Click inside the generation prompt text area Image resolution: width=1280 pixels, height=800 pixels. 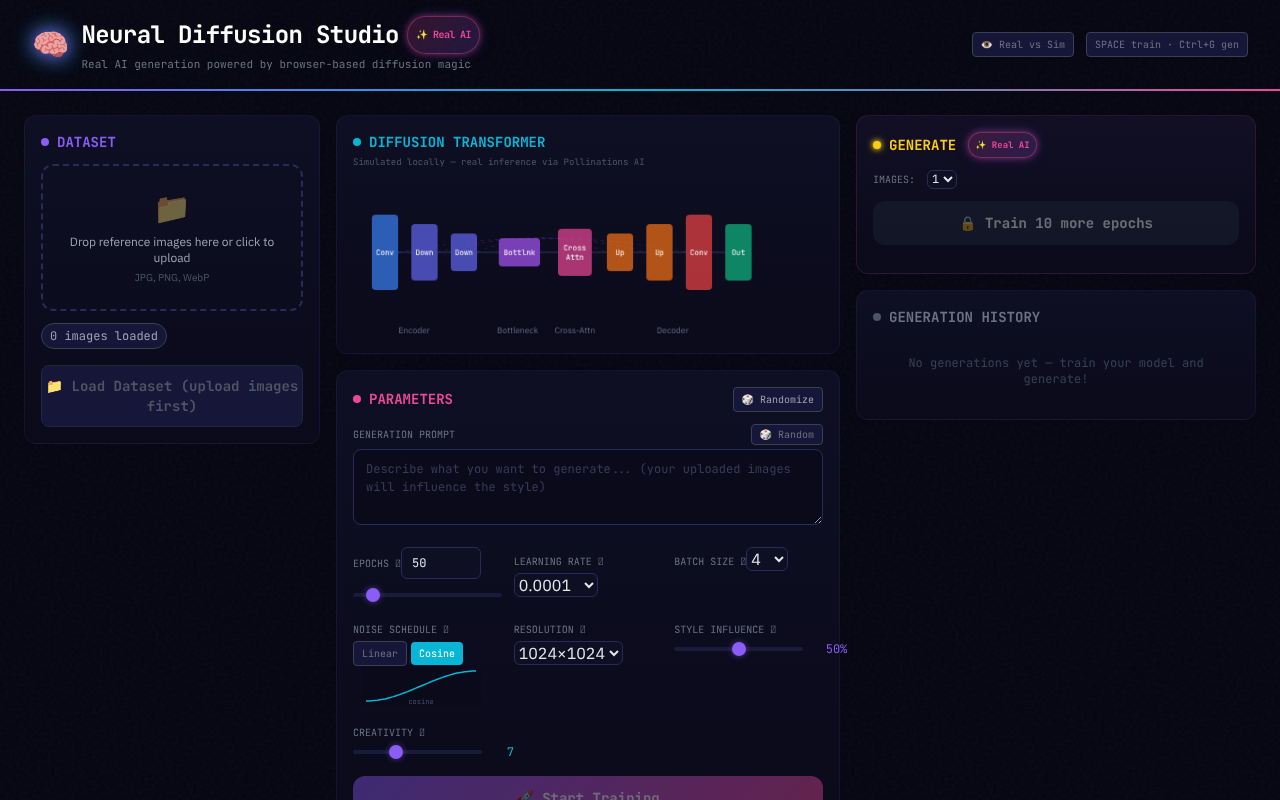(587, 487)
